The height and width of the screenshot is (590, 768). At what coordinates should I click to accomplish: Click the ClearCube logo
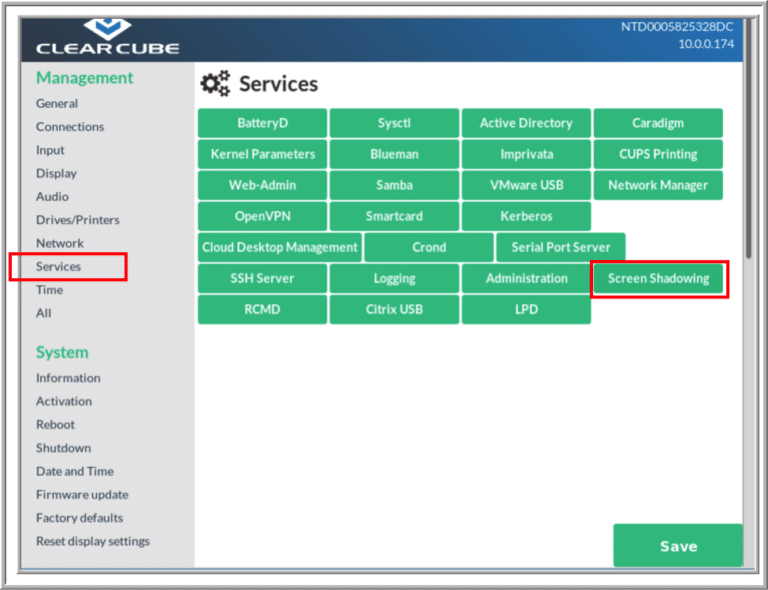click(107, 37)
